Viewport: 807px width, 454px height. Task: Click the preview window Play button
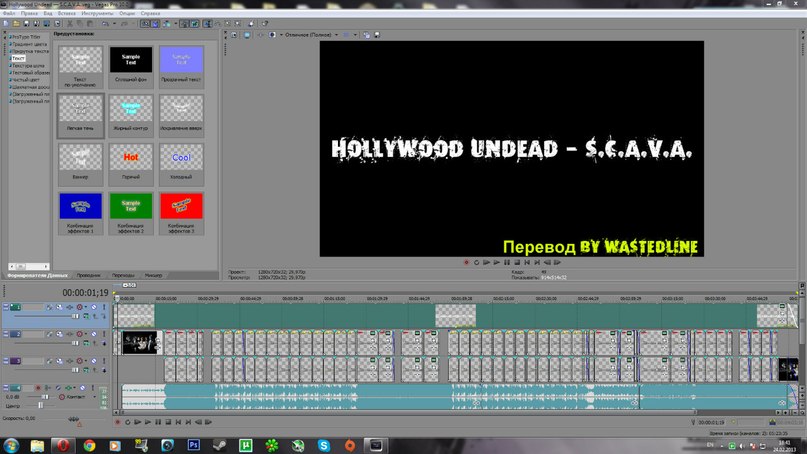pos(497,263)
